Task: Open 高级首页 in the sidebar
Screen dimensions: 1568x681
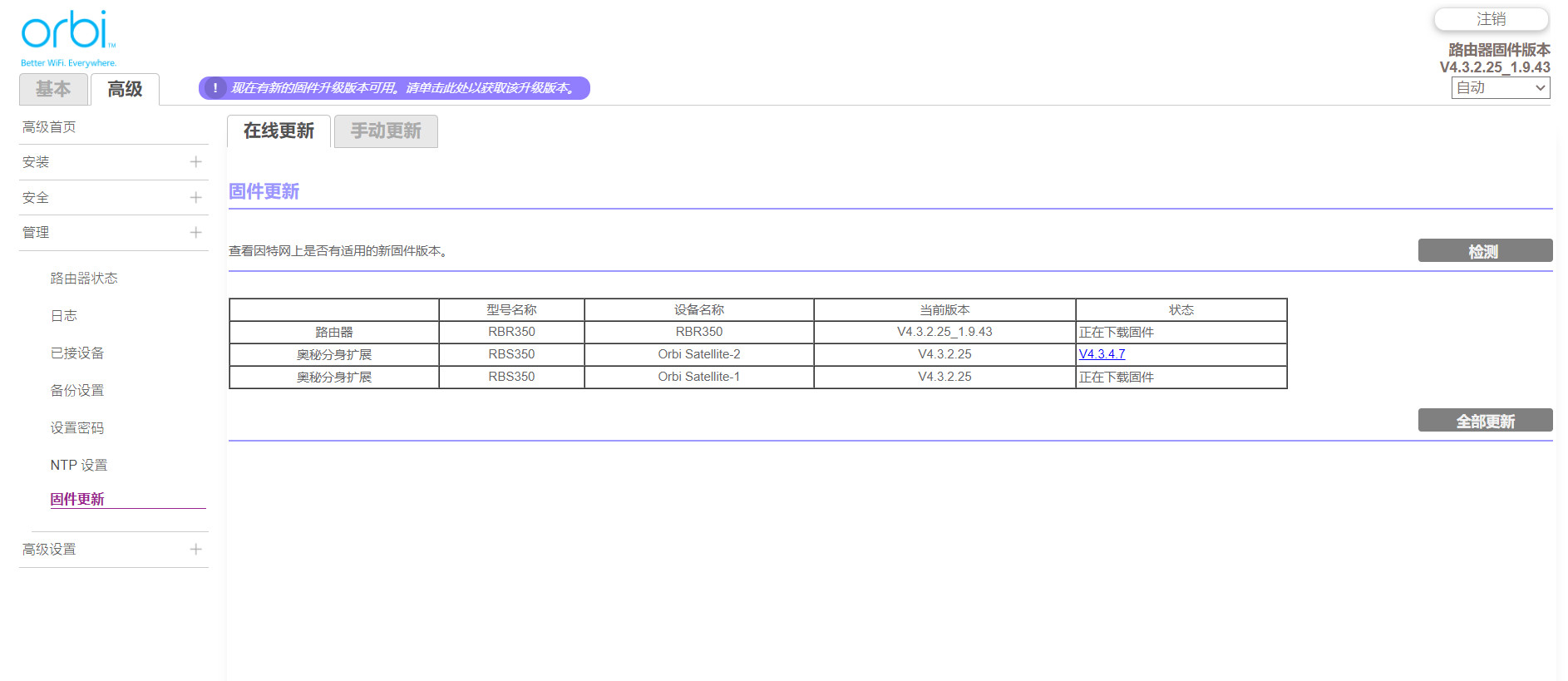Action: [x=49, y=127]
